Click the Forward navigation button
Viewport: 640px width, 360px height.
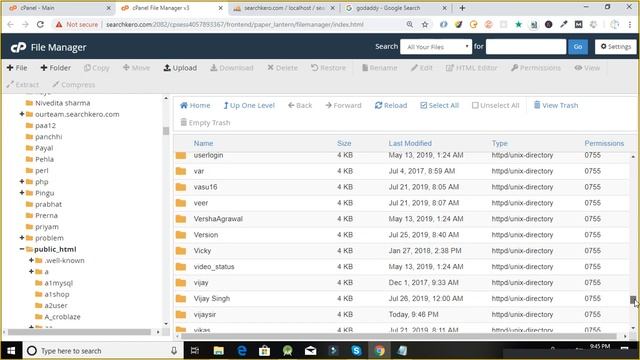click(343, 105)
